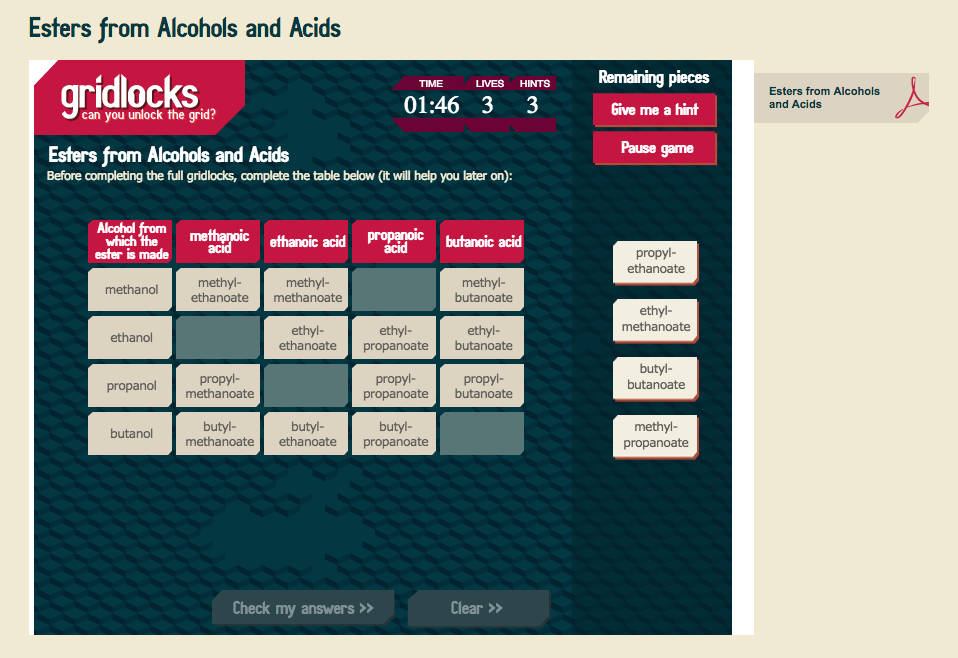Select the methanoic acid column header
Screen dimensions: 958x658
(x=217, y=241)
